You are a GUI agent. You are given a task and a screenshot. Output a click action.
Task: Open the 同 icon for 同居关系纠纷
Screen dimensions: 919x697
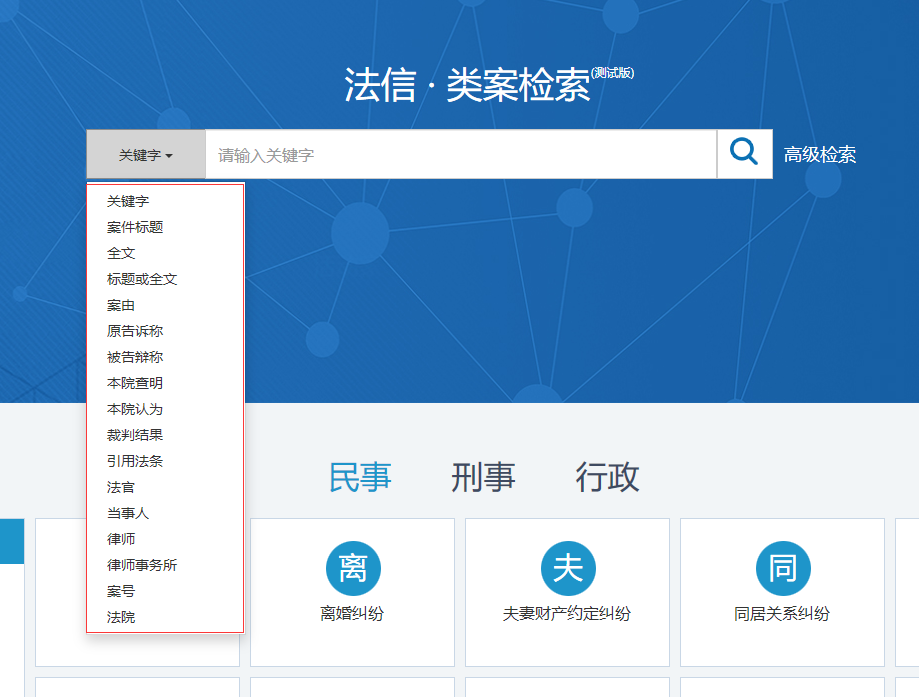(x=783, y=568)
